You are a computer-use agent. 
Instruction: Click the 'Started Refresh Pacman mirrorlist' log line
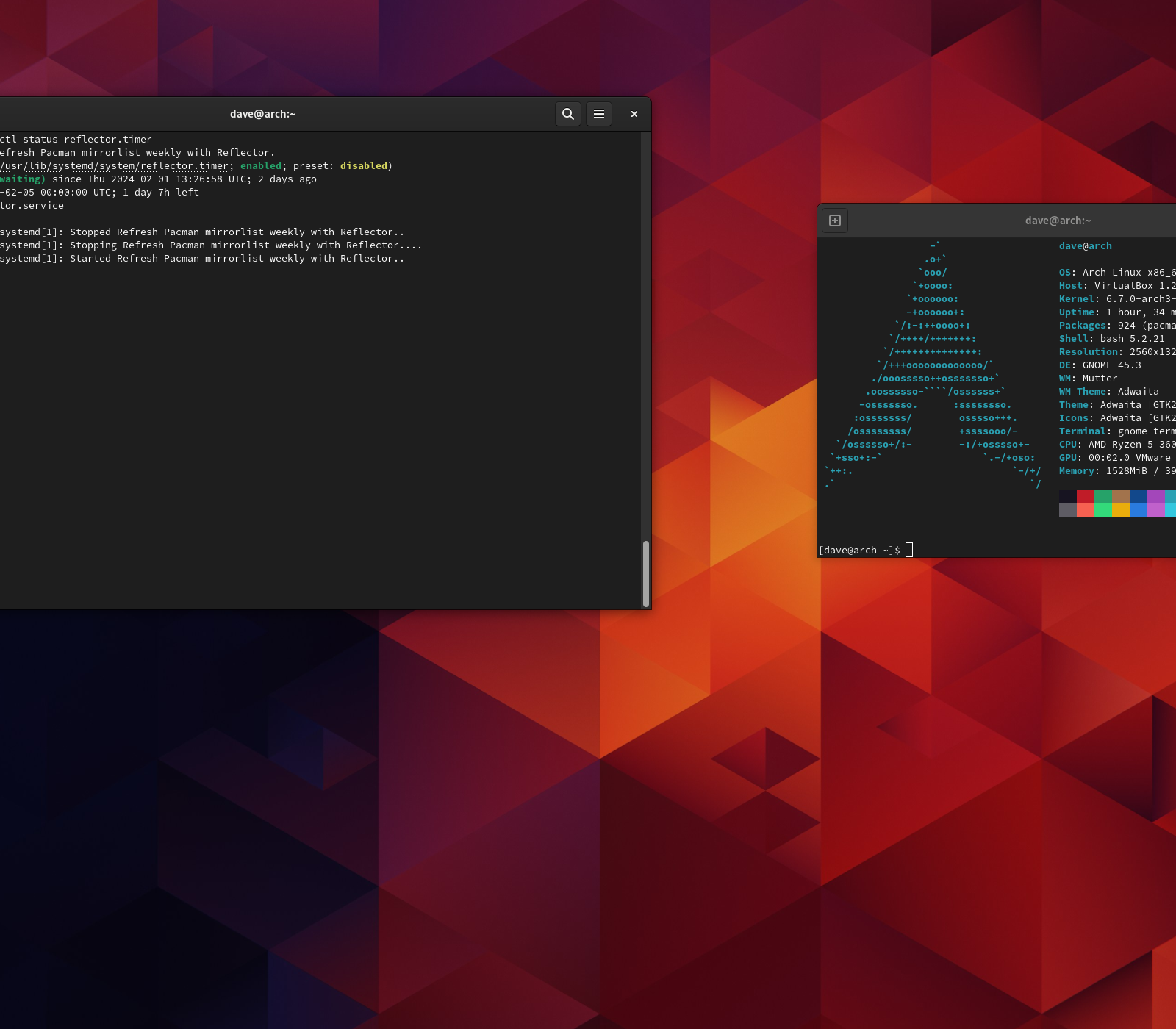click(202, 259)
